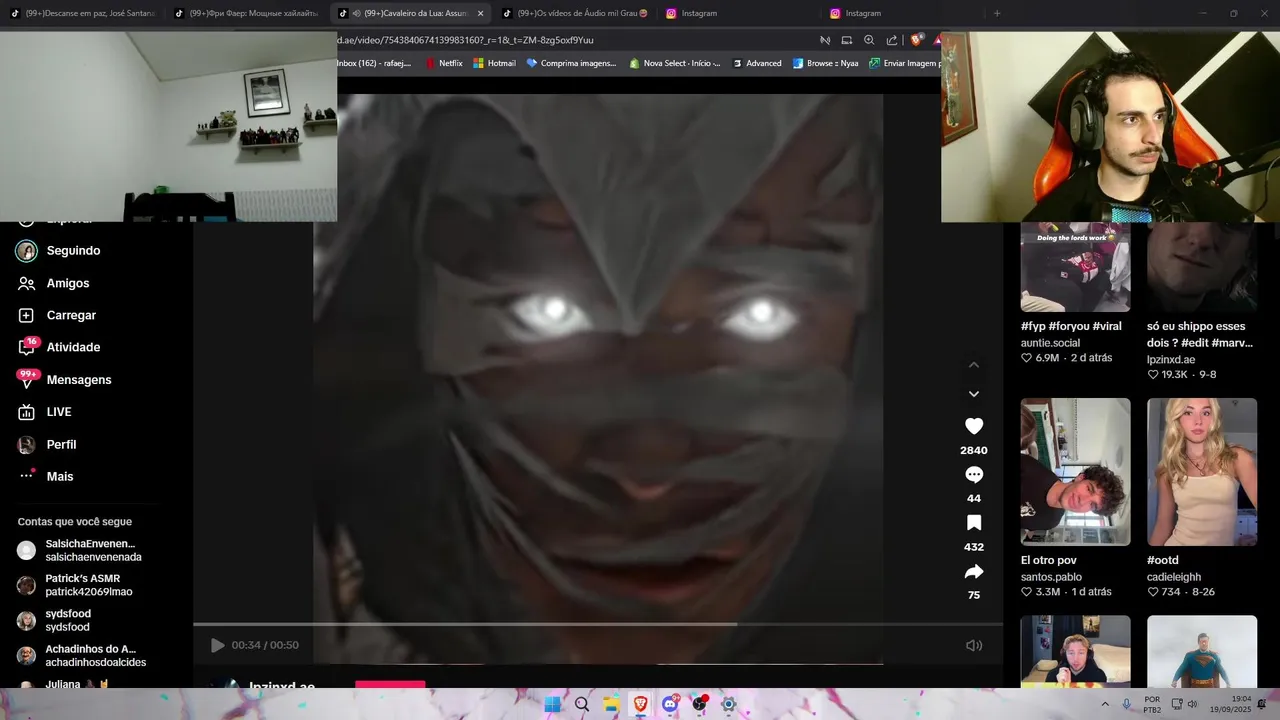Open a new browser tab

997,13
